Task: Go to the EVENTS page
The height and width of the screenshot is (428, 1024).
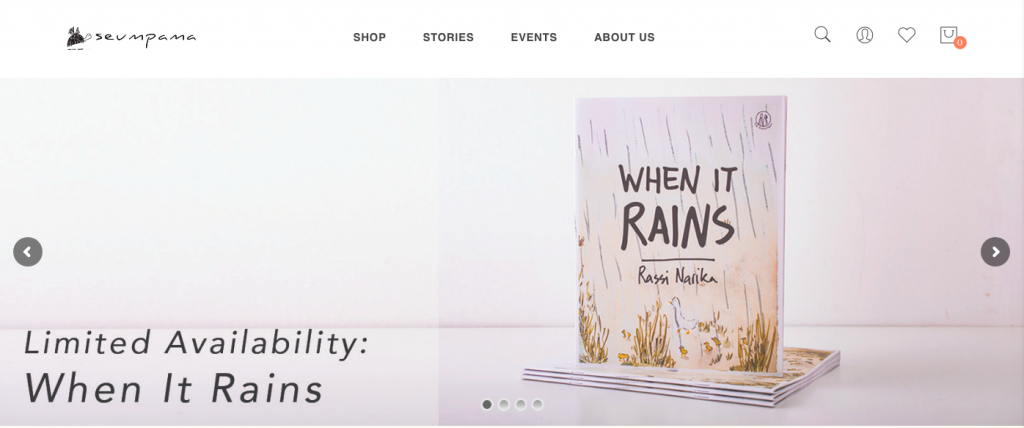Action: (x=534, y=38)
